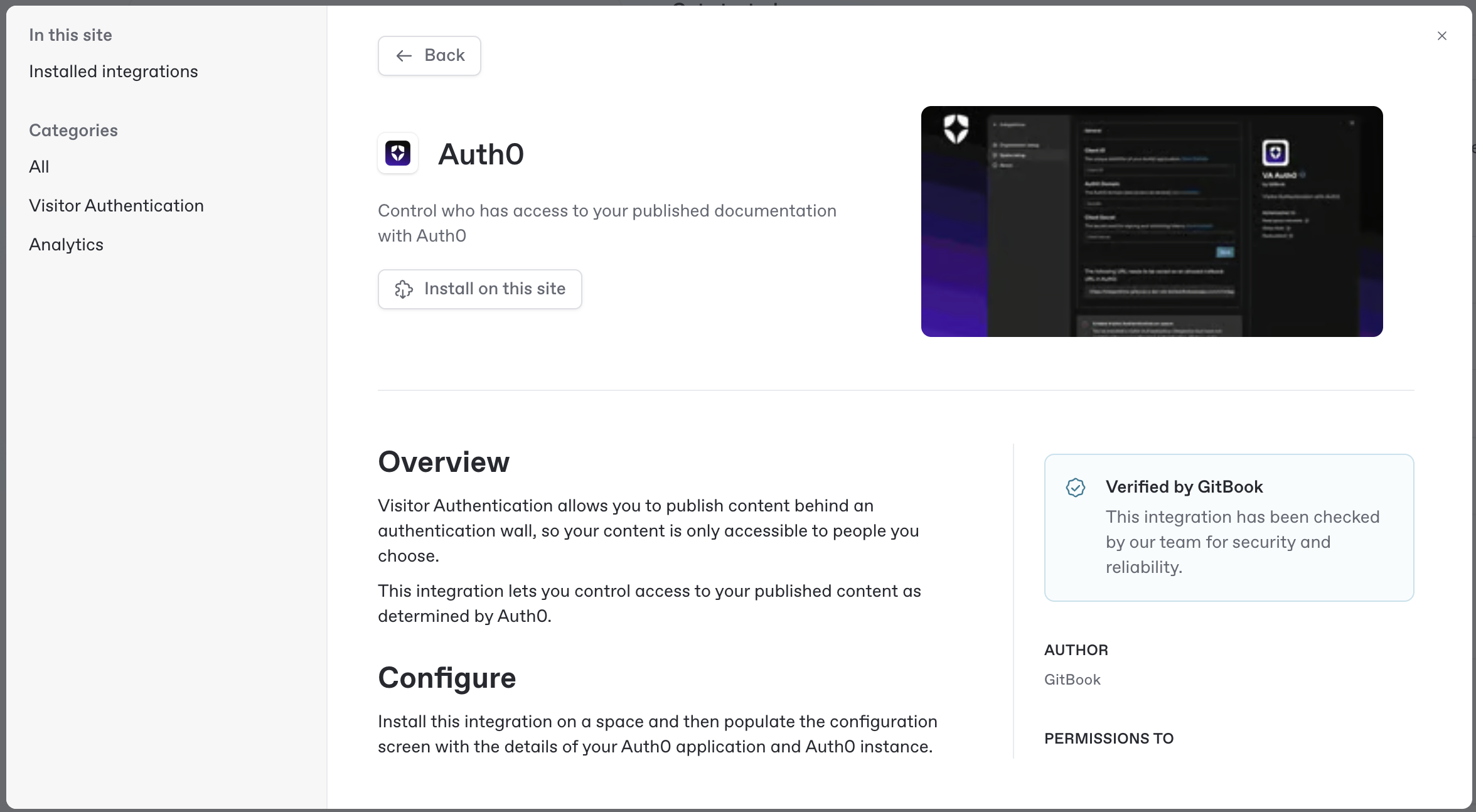The image size is (1476, 812).
Task: Select the Visitor Authentication category
Action: click(x=116, y=206)
